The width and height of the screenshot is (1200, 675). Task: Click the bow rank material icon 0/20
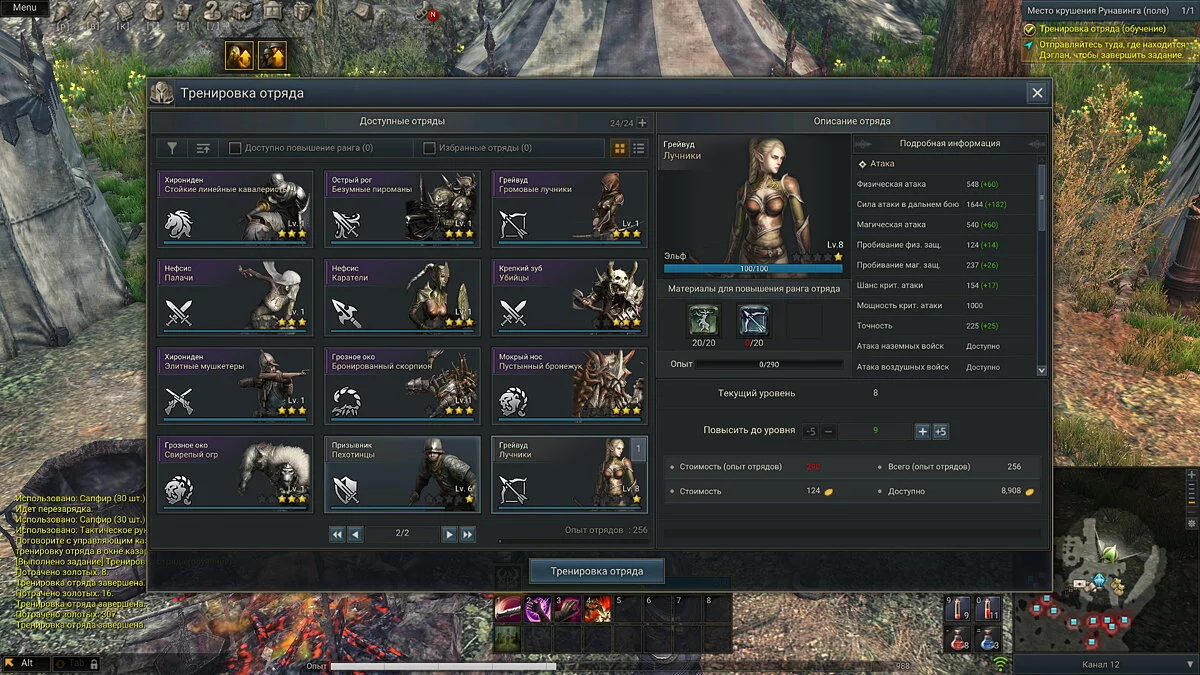[753, 319]
